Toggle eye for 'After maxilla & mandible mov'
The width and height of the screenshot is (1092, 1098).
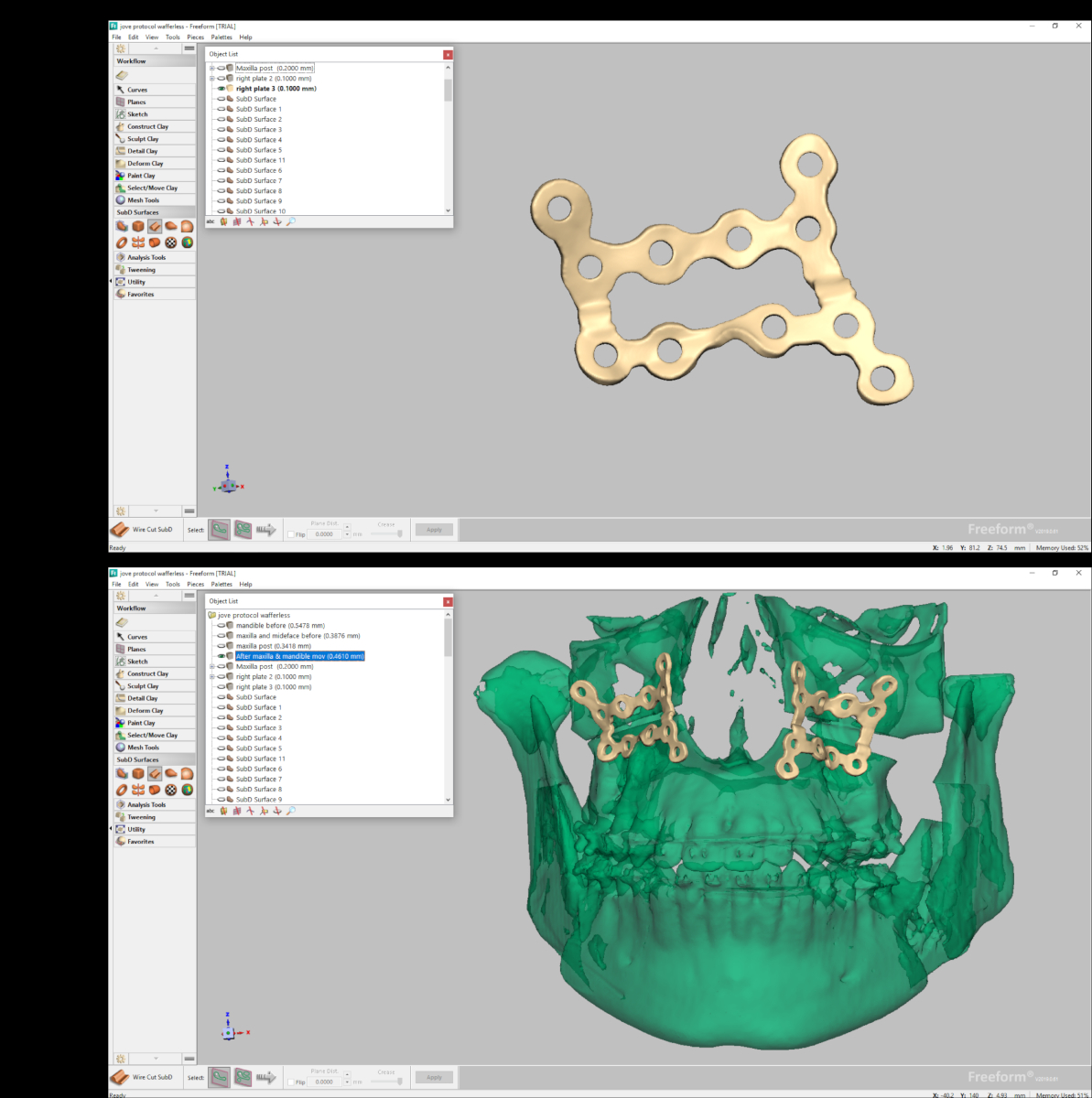click(221, 656)
